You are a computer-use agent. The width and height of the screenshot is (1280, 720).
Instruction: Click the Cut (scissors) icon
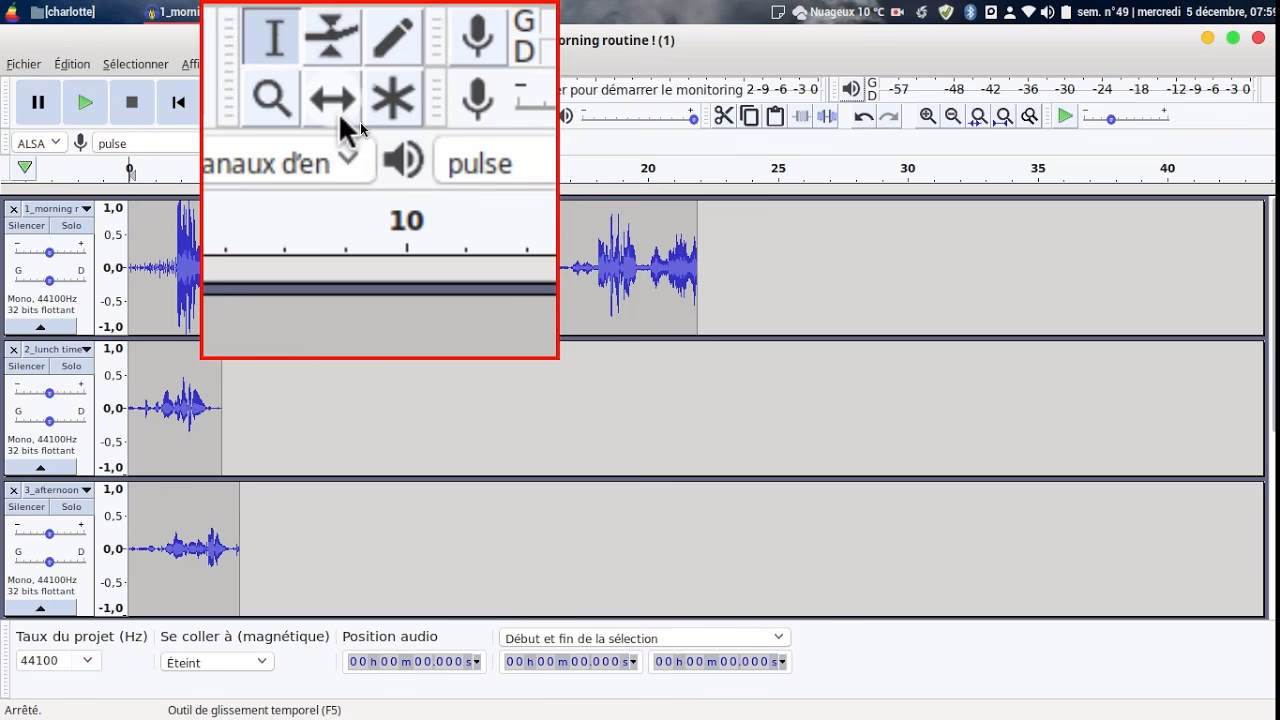click(724, 115)
